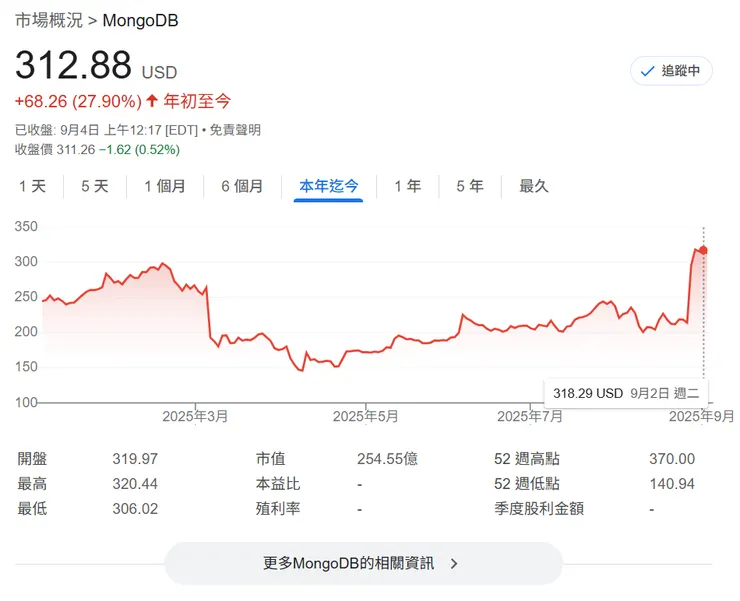Choose the 1 個月 range tab
The width and height of the screenshot is (740, 601).
(164, 186)
